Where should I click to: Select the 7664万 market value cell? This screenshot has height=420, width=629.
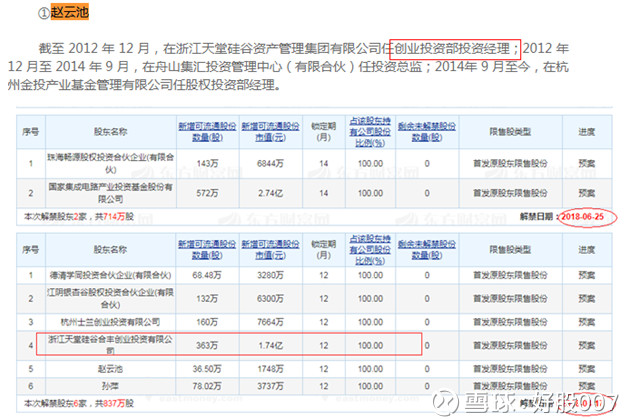[270, 322]
